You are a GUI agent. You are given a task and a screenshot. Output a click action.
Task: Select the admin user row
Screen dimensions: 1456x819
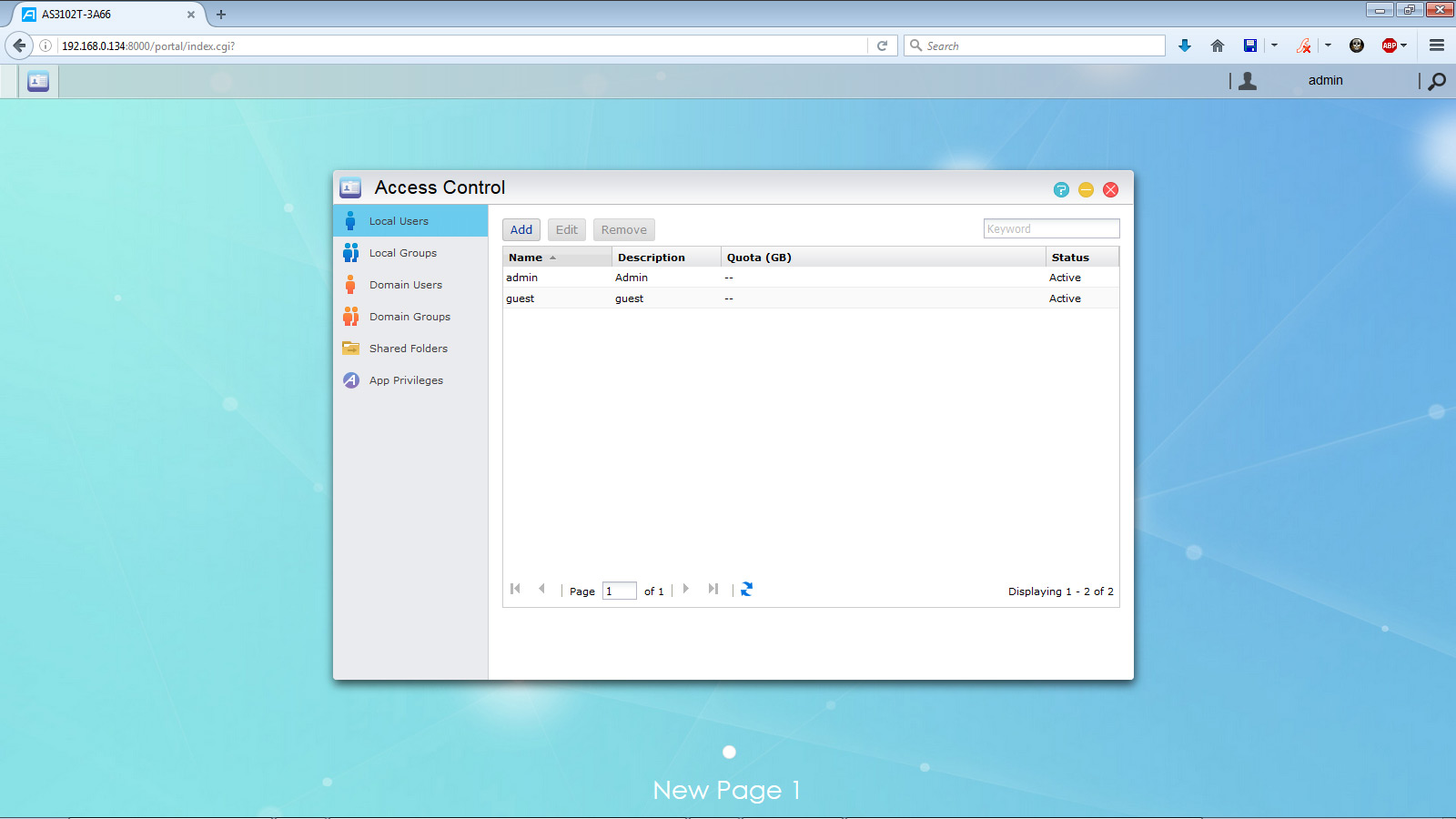[x=811, y=278]
